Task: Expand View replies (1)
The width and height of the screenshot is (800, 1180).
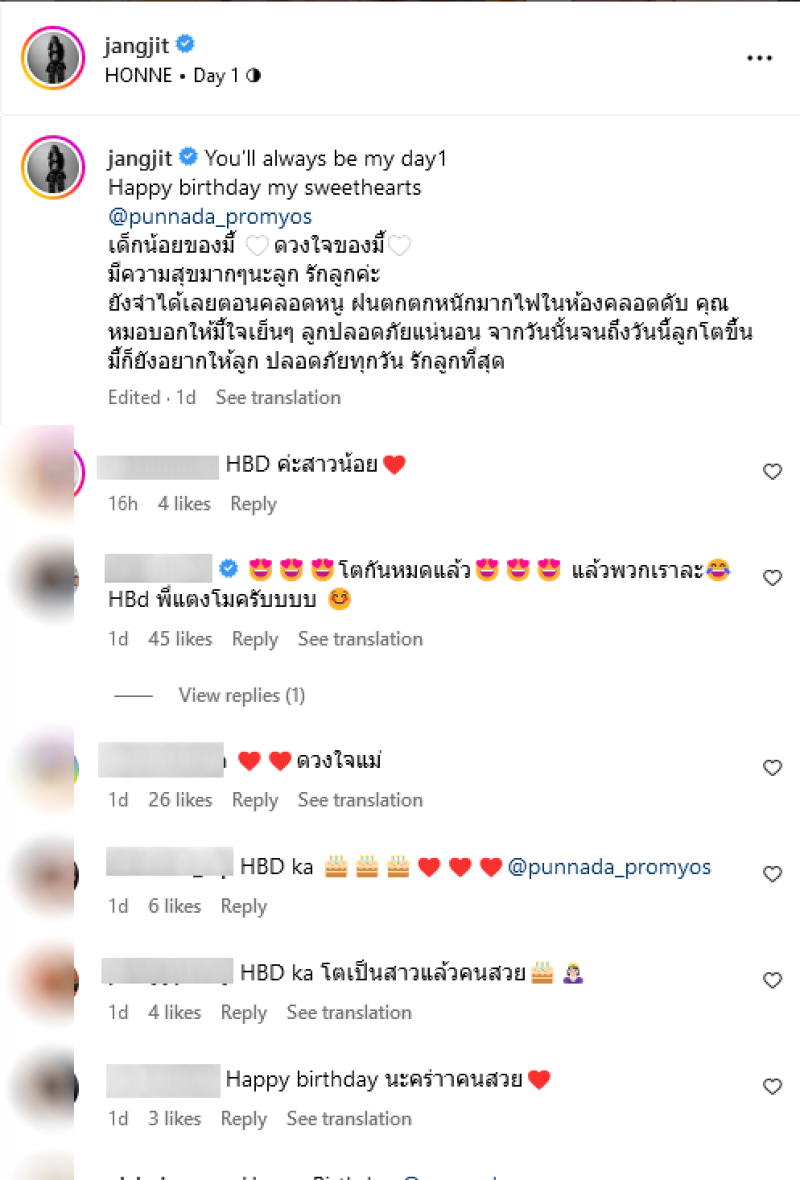Action: [242, 695]
